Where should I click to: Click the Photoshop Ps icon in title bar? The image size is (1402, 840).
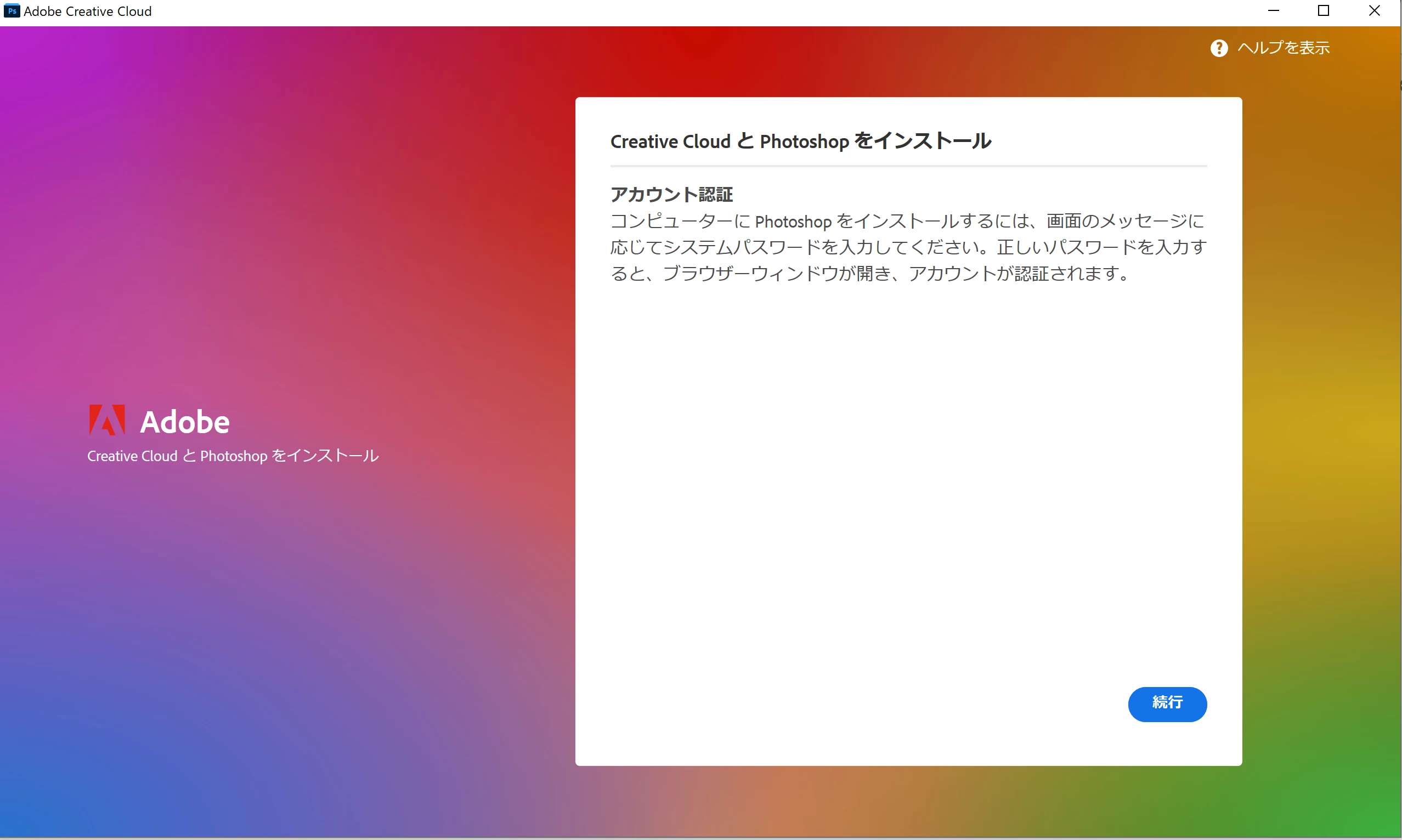pyautogui.click(x=12, y=11)
